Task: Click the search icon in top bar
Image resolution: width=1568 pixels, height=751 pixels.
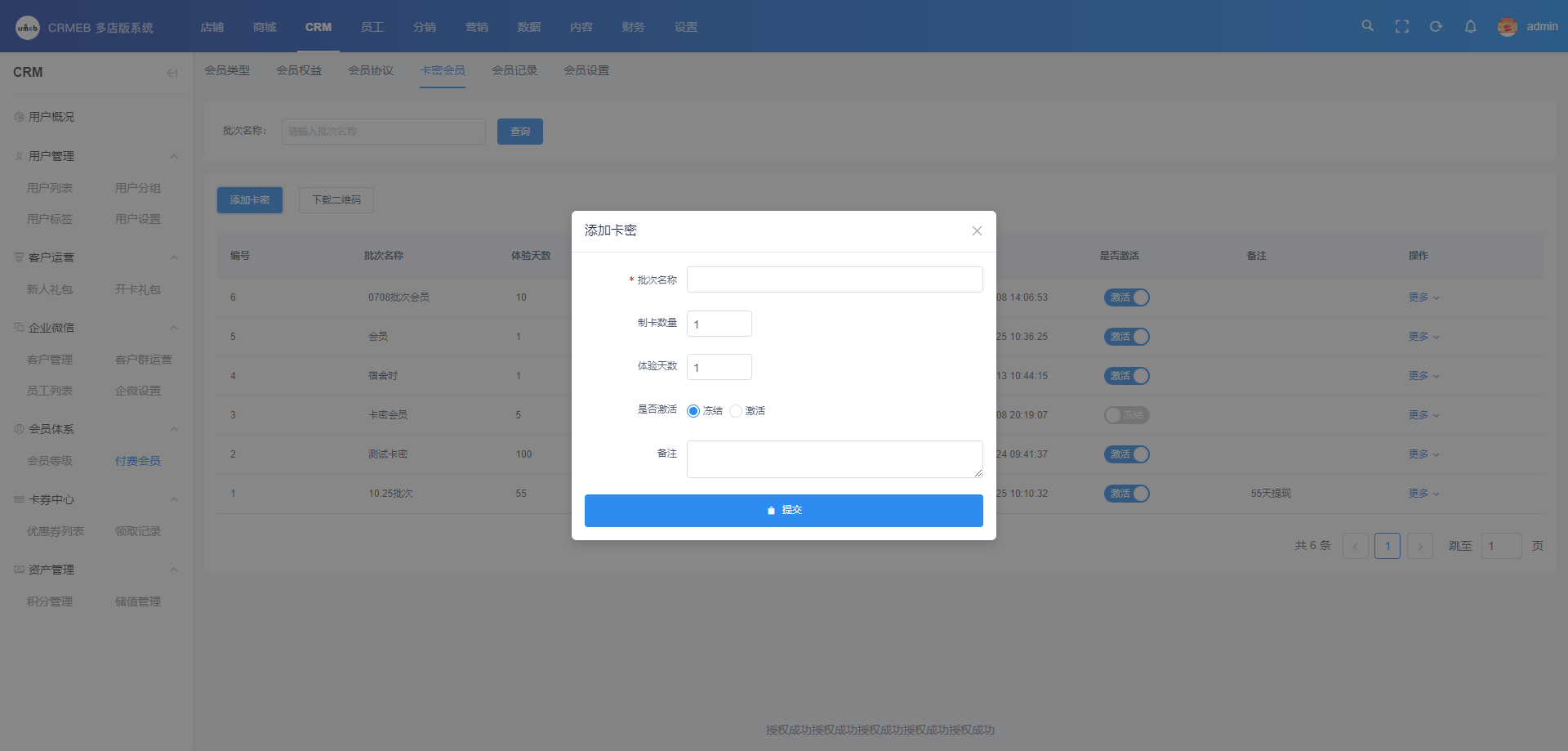Action: (1367, 26)
